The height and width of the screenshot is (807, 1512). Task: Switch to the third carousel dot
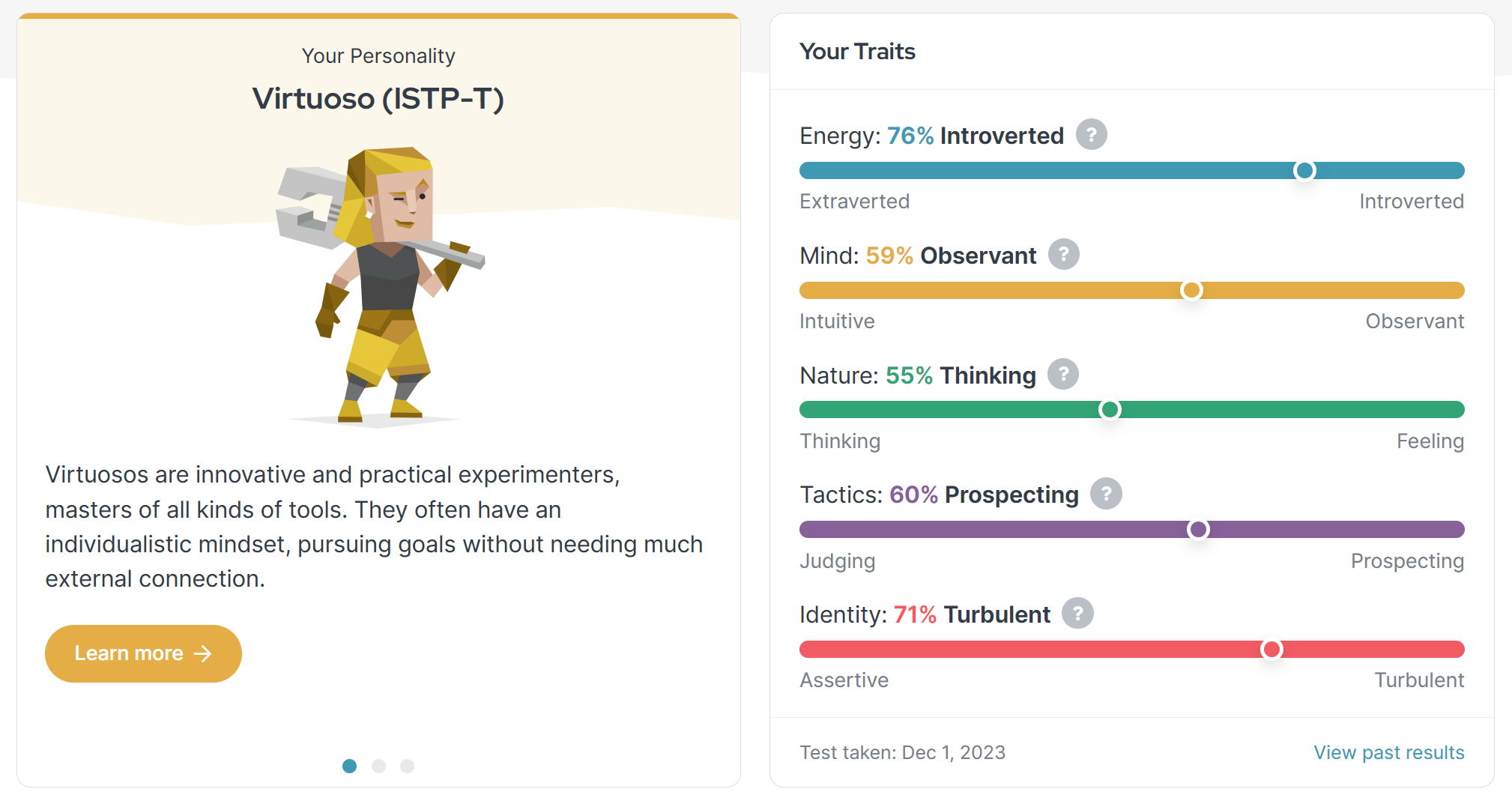pyautogui.click(x=407, y=766)
